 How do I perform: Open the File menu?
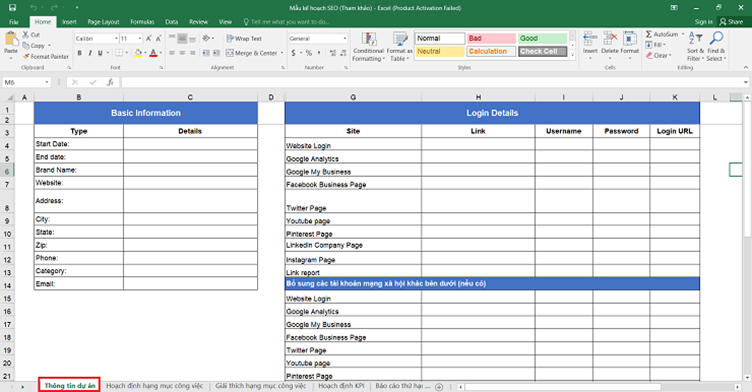14,22
